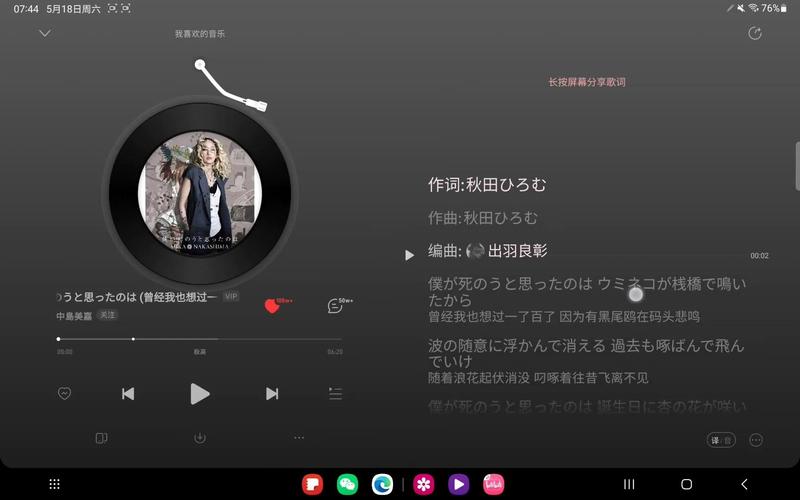Open the three-dots more menu under controls
800x500 pixels.
tap(299, 437)
